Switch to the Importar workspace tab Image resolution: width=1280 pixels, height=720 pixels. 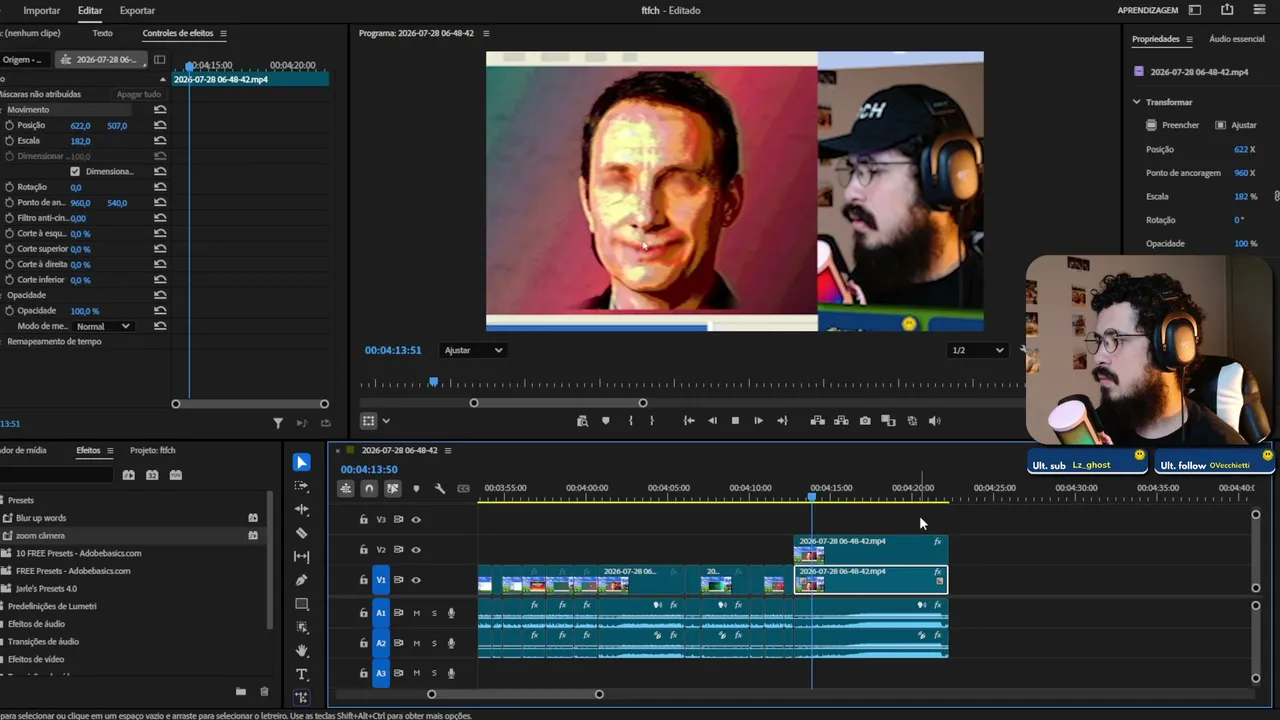[x=42, y=10]
